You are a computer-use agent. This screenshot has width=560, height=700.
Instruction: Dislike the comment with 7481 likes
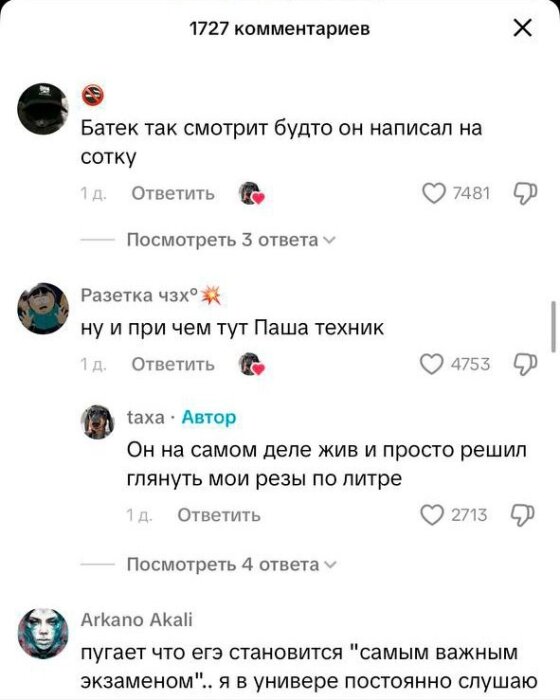pos(525,194)
